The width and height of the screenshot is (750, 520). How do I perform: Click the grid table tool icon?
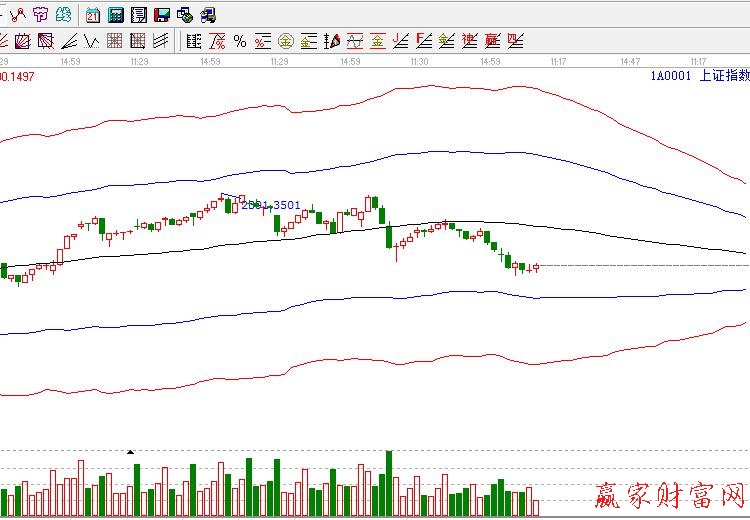[114, 41]
